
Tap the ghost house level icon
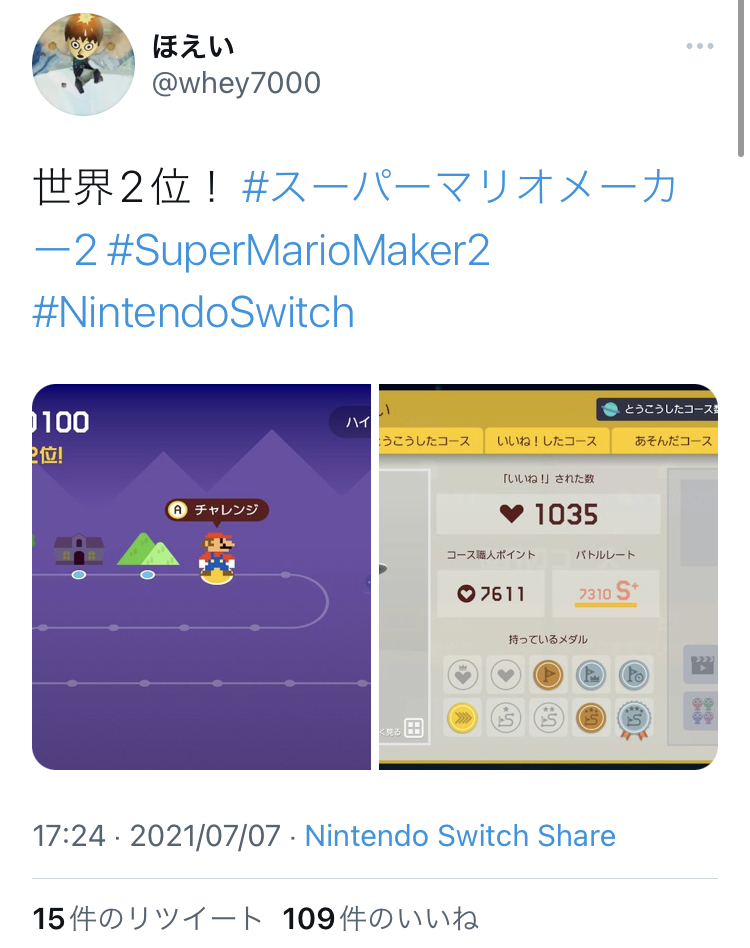click(79, 550)
